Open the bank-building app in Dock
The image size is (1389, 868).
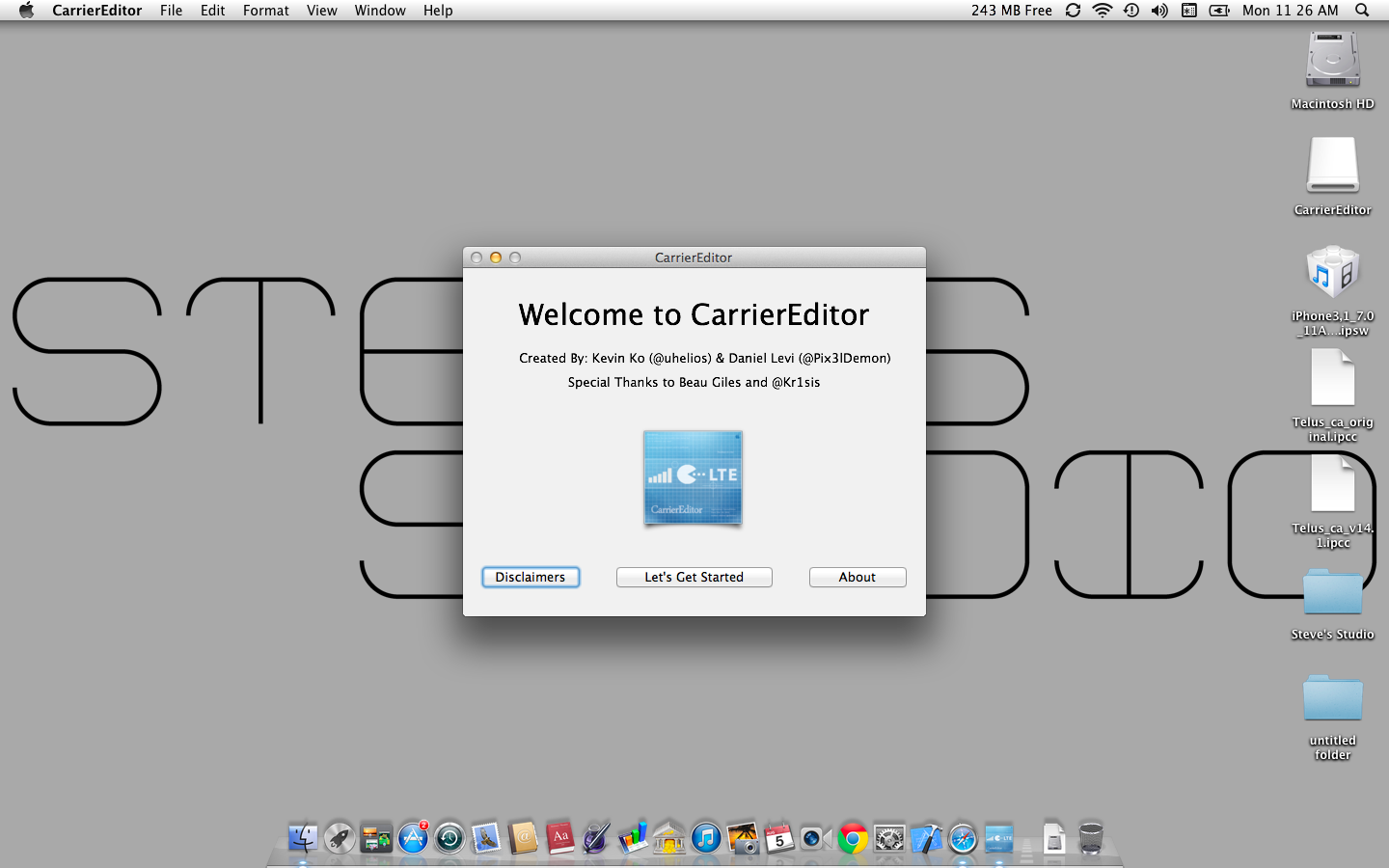(669, 837)
